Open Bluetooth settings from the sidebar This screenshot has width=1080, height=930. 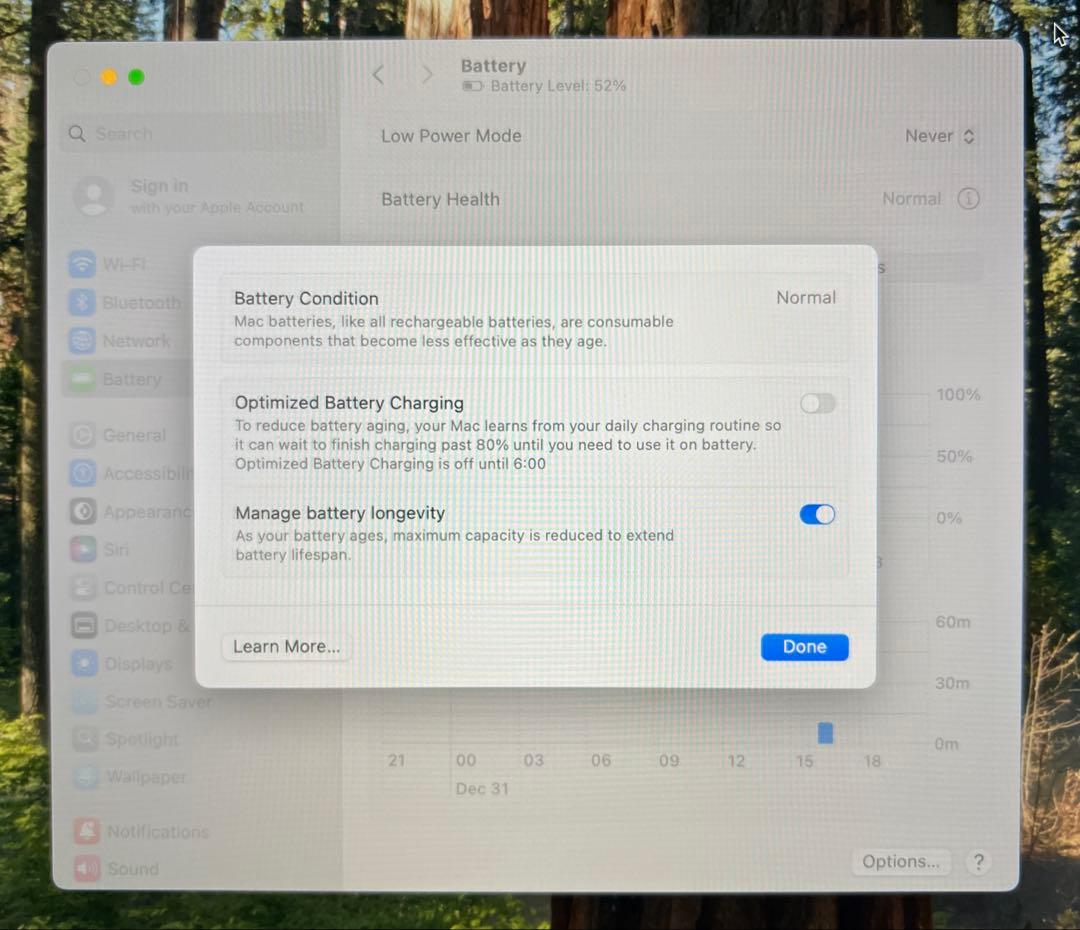(x=140, y=302)
